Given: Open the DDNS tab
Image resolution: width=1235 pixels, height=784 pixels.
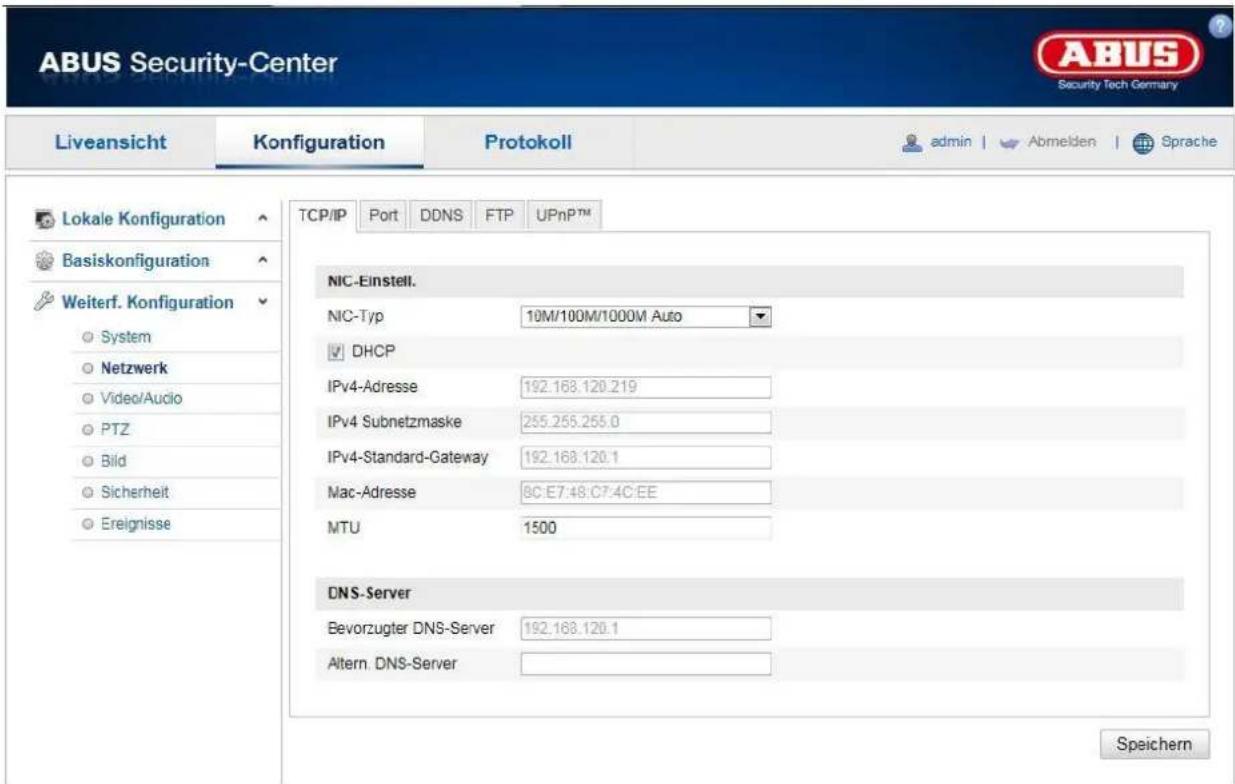Looking at the screenshot, I should pyautogui.click(x=440, y=217).
